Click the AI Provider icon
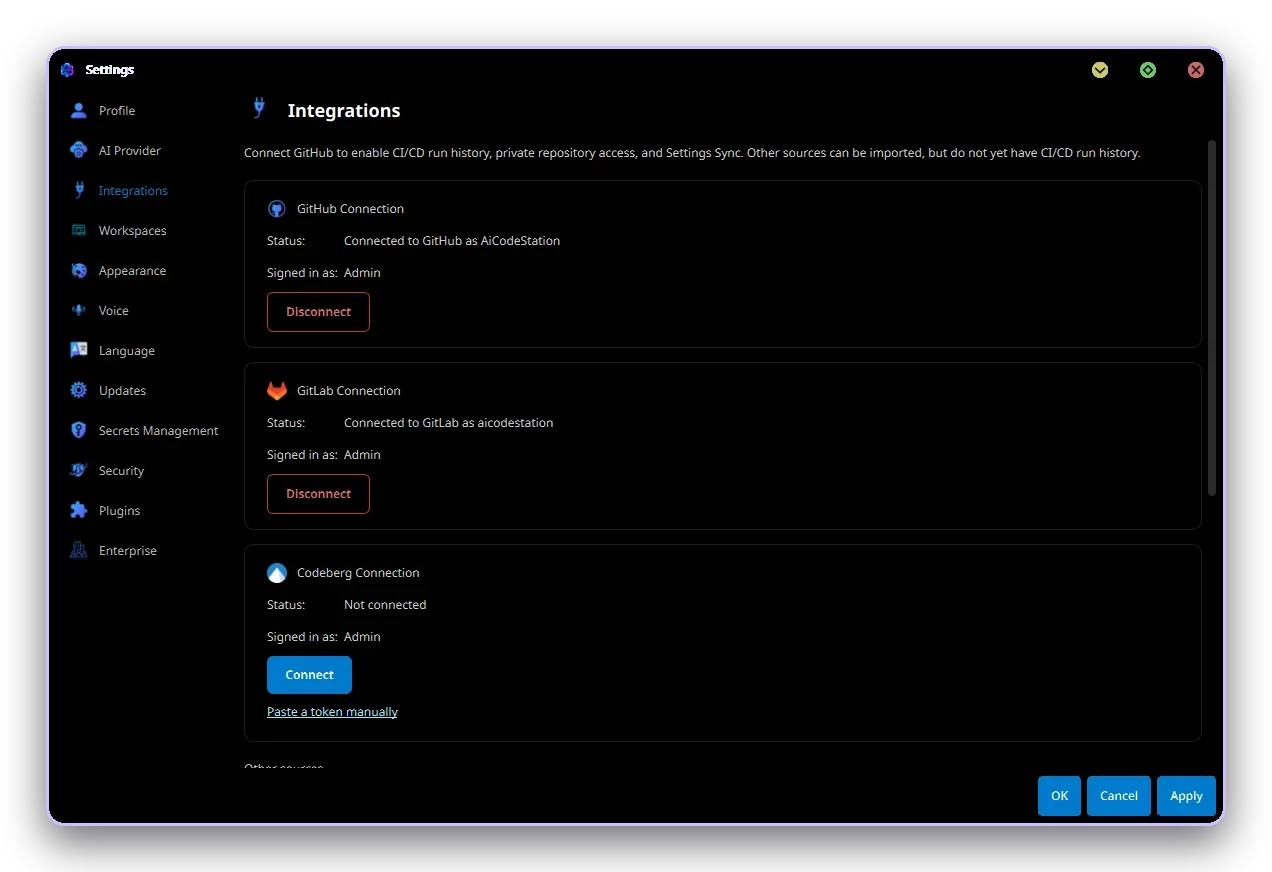1272x872 pixels. 79,150
